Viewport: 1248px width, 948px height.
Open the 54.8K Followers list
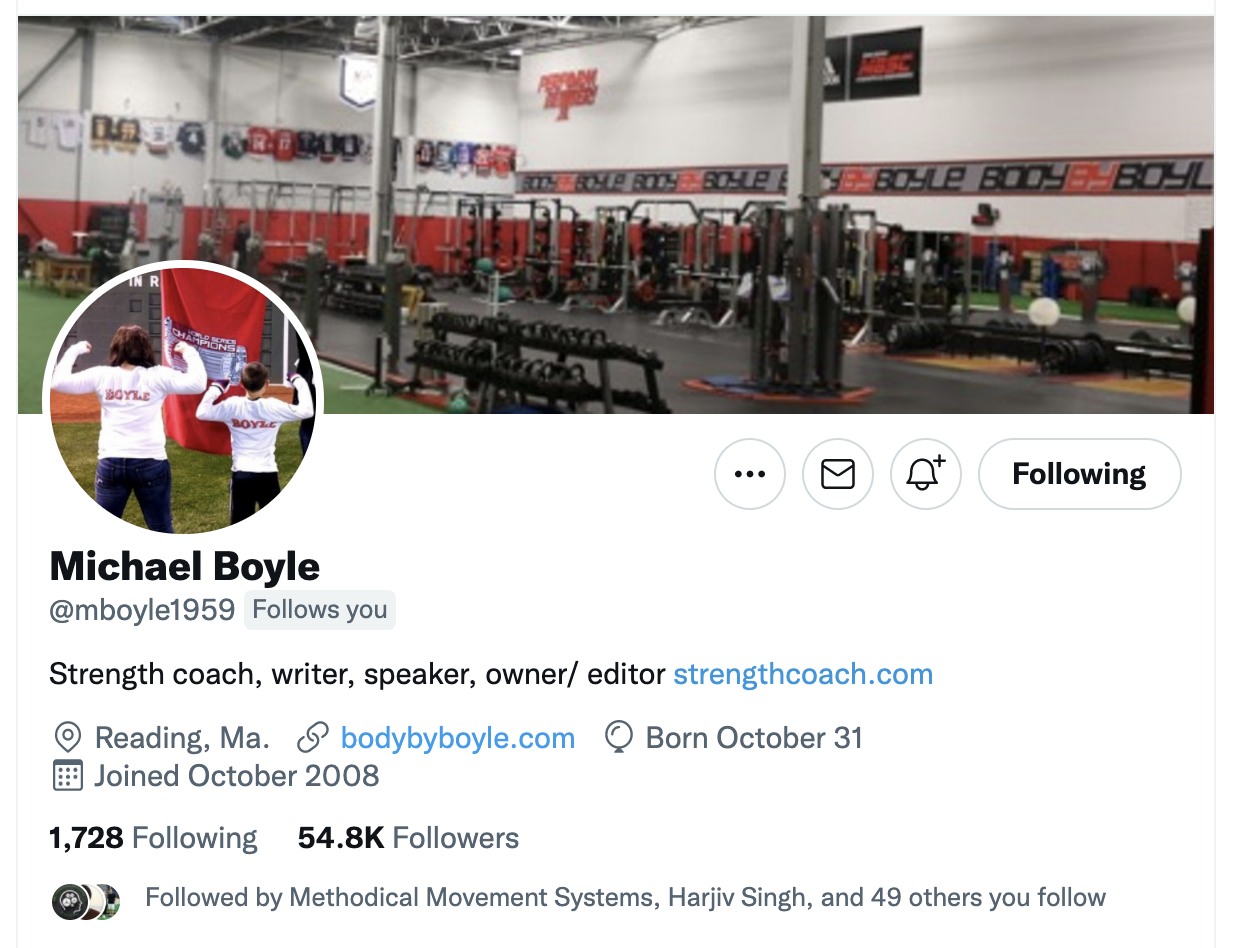(408, 838)
